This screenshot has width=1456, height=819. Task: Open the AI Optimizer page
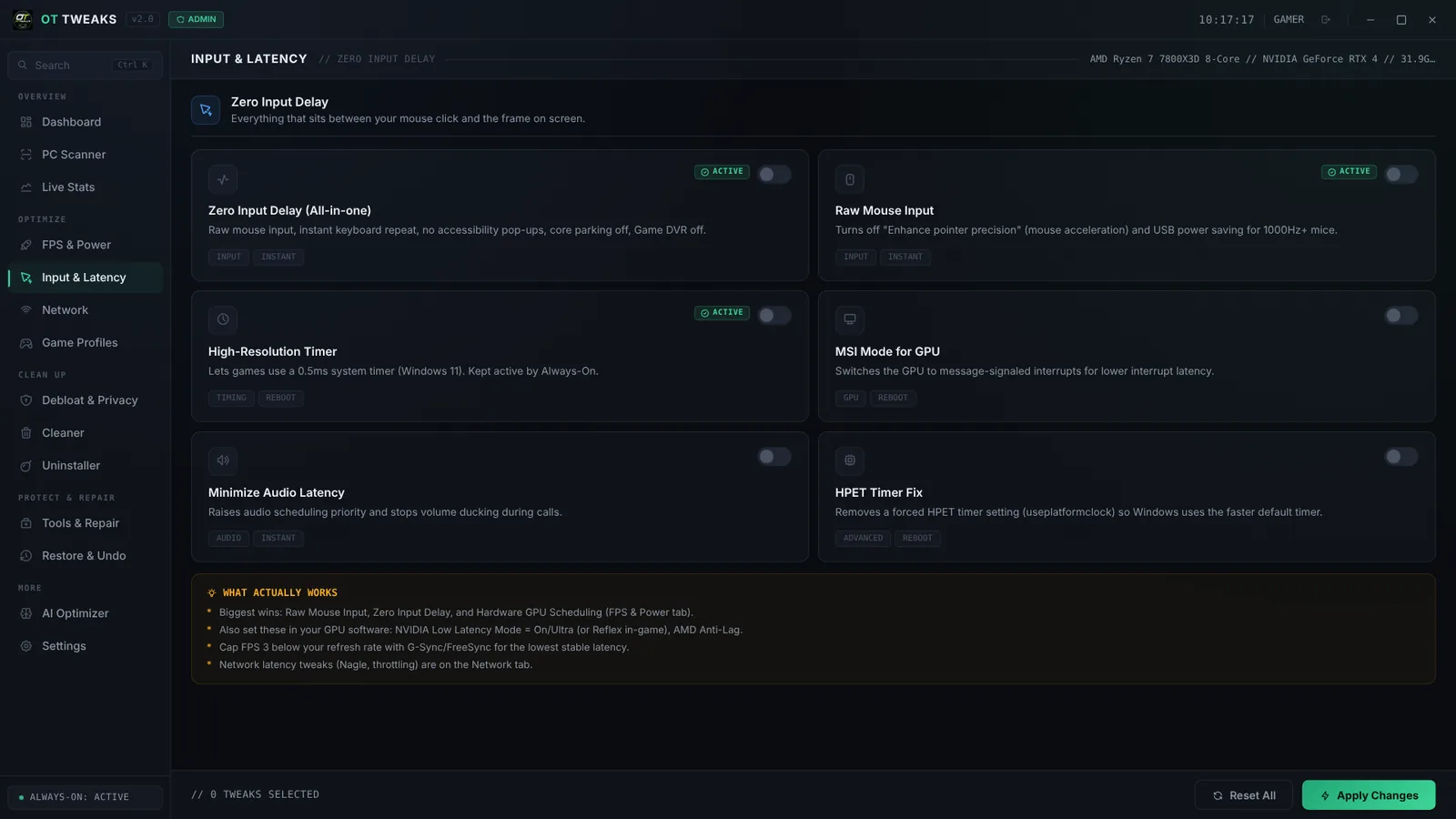click(x=86, y=613)
